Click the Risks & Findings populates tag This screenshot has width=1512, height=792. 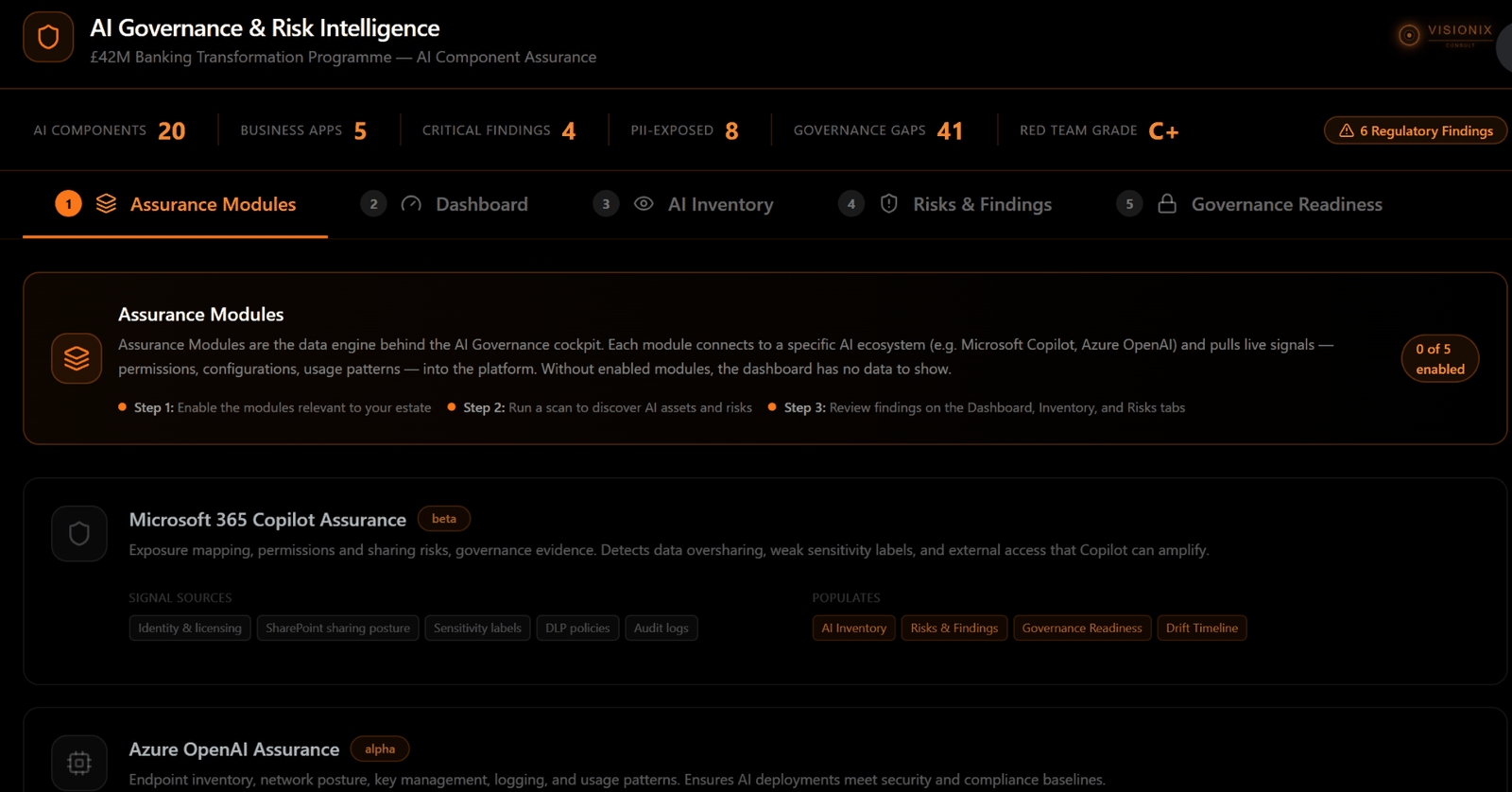954,628
